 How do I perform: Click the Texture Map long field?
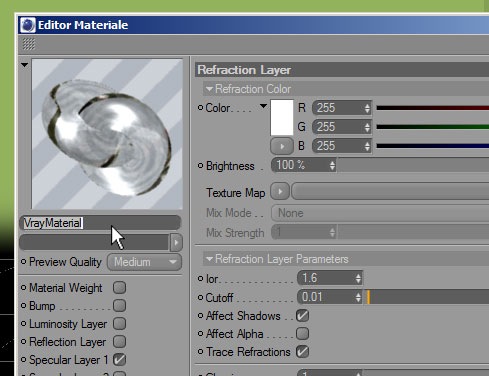[390, 192]
